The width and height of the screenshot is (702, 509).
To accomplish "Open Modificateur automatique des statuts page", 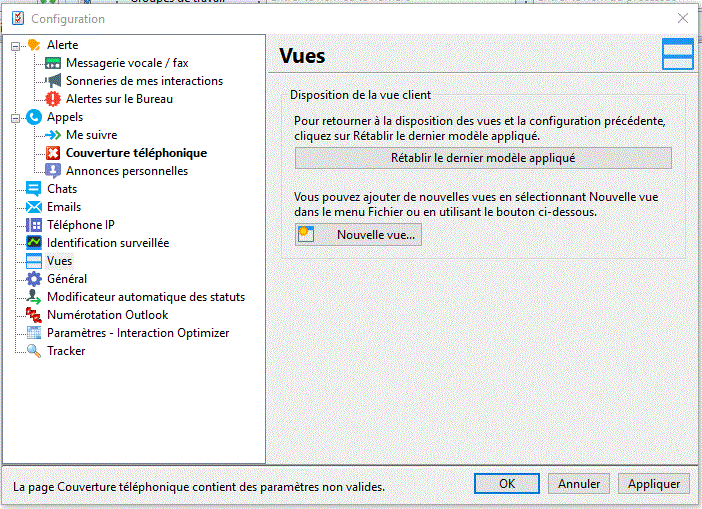I will tap(145, 297).
